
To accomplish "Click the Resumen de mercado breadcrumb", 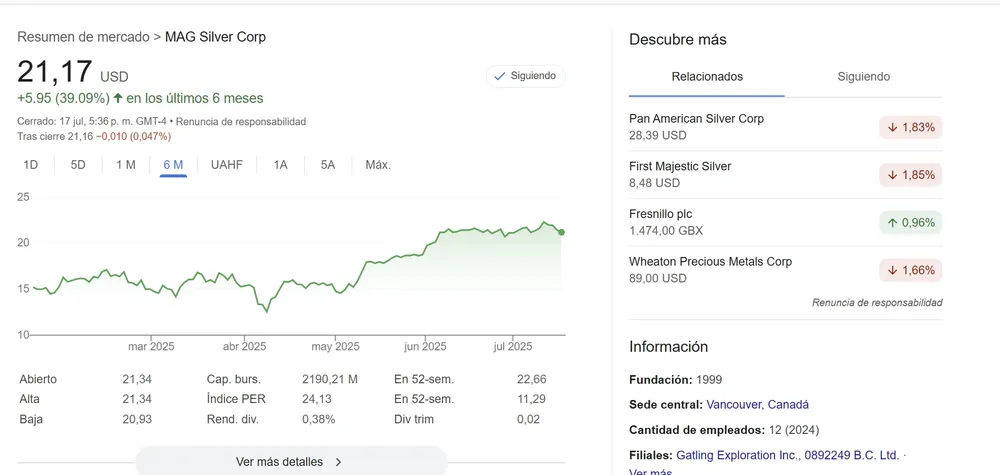I will pyautogui.click(x=82, y=37).
